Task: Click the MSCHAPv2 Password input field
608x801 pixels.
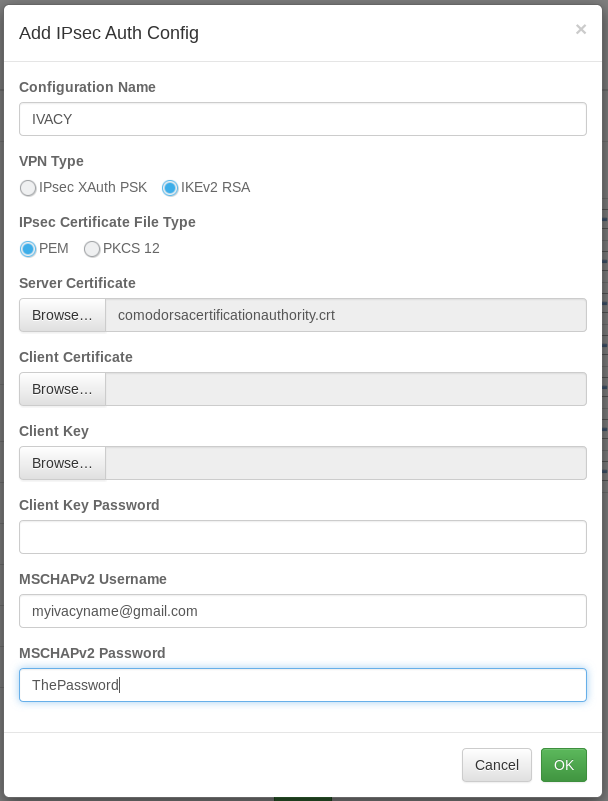Action: tap(302, 685)
